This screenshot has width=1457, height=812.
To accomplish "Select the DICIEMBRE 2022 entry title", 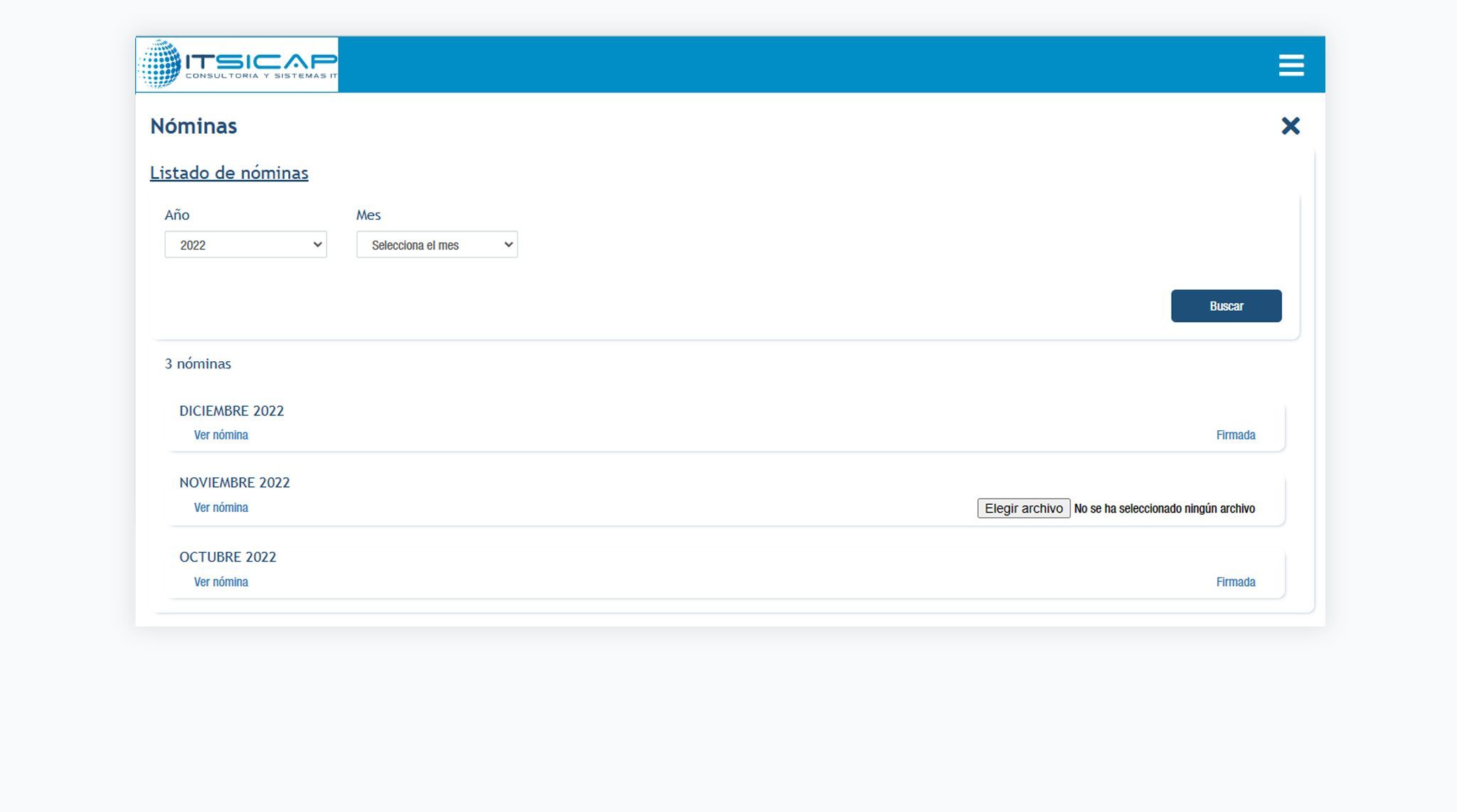I will (231, 411).
